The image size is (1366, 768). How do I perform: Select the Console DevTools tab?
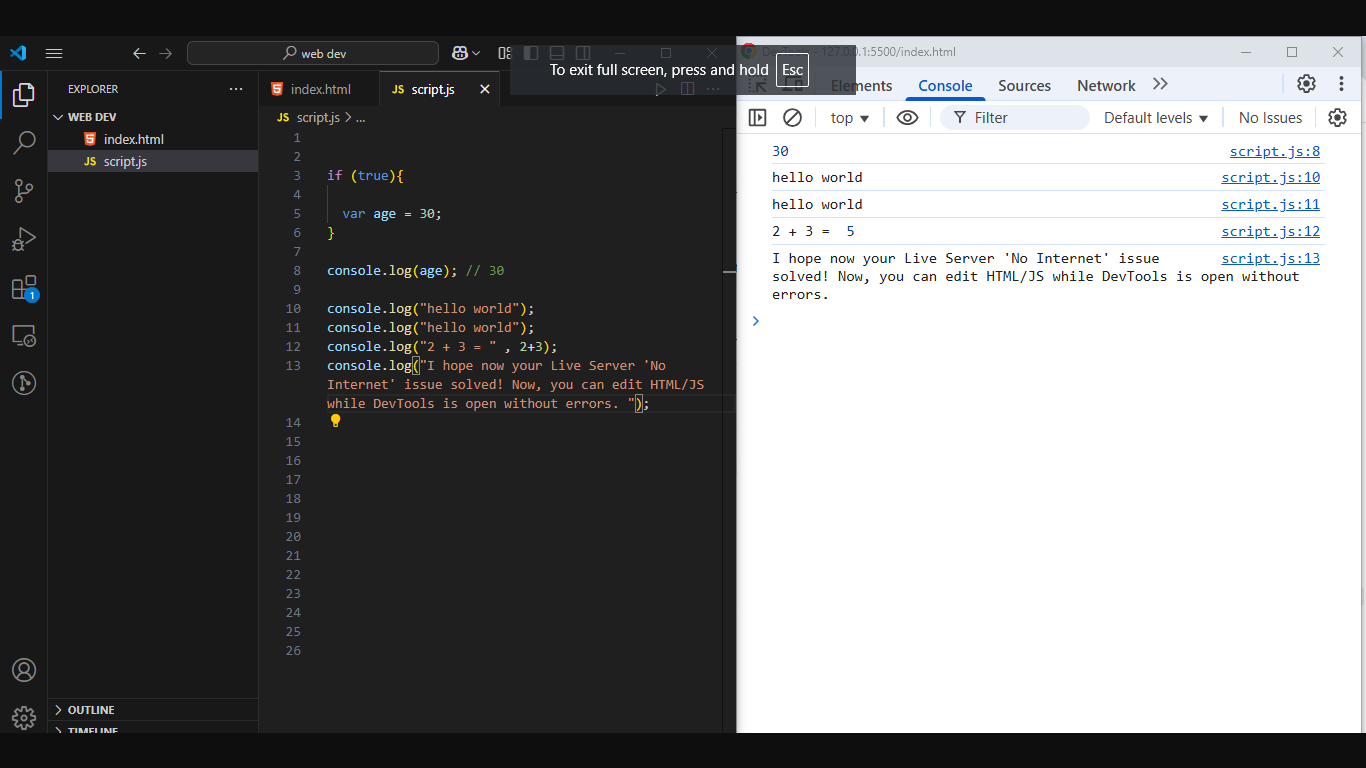tap(945, 86)
